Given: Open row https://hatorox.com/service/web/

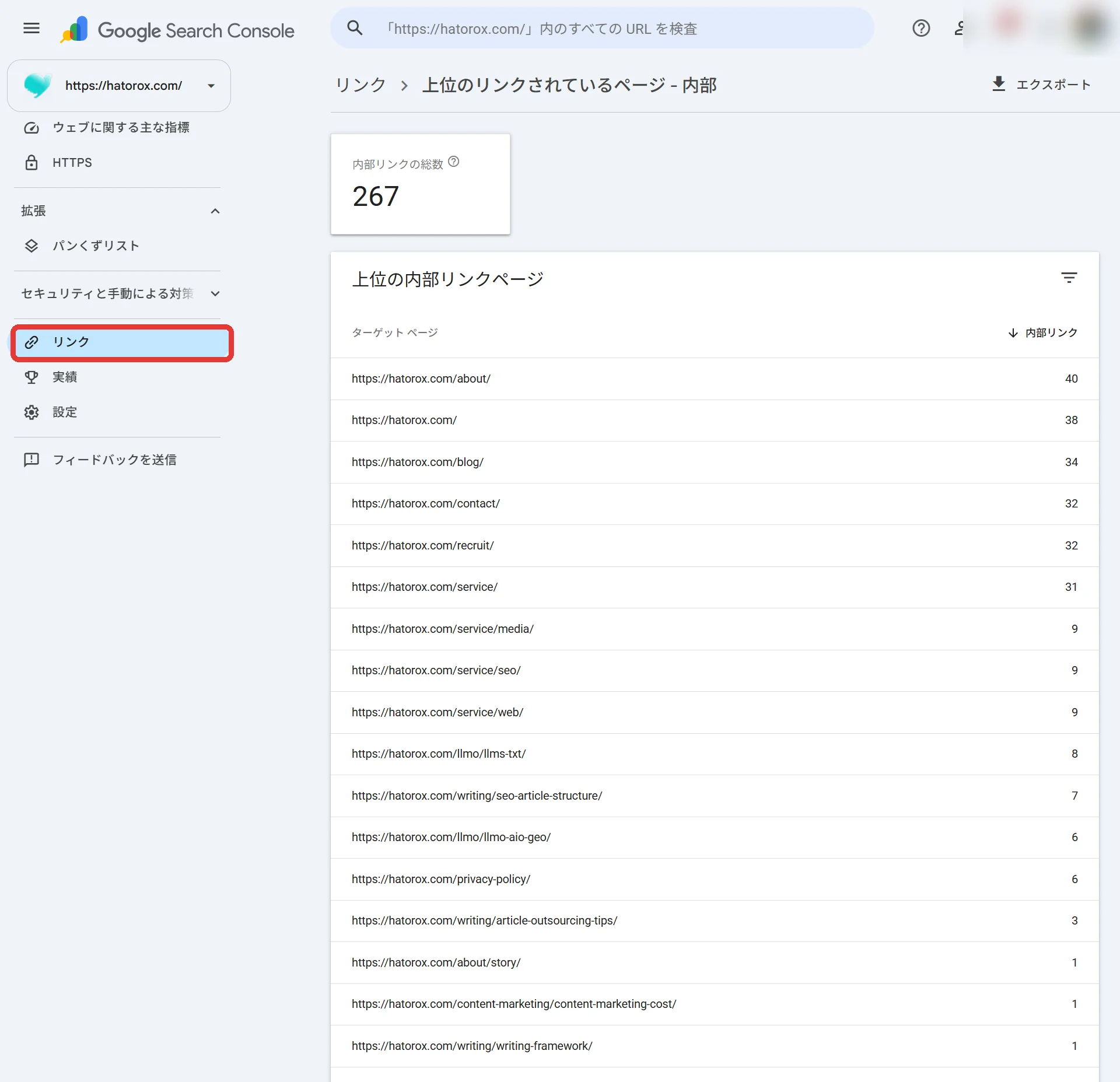Looking at the screenshot, I should coord(715,712).
